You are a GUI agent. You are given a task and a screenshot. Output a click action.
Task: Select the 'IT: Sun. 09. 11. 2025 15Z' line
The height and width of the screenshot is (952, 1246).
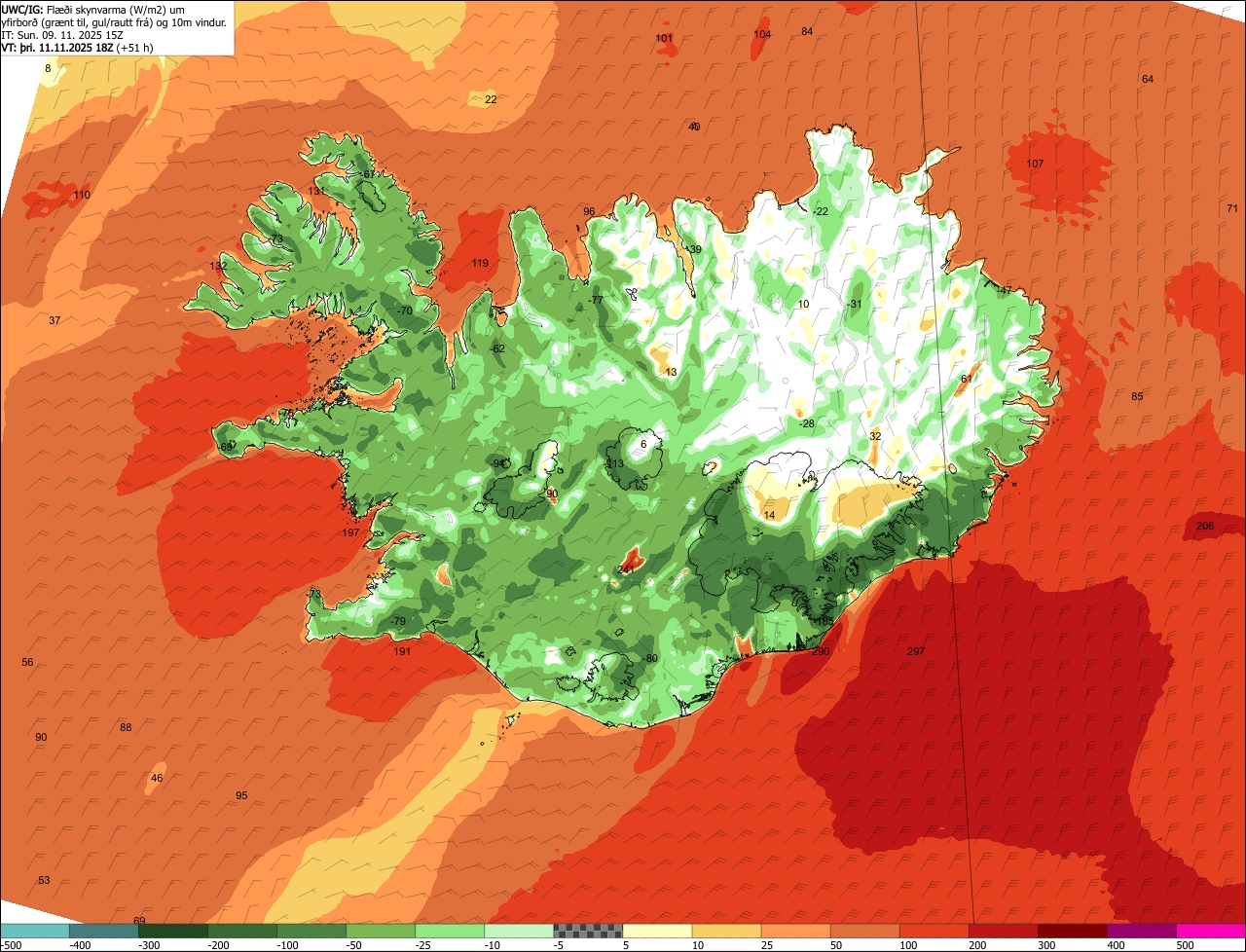click(62, 34)
